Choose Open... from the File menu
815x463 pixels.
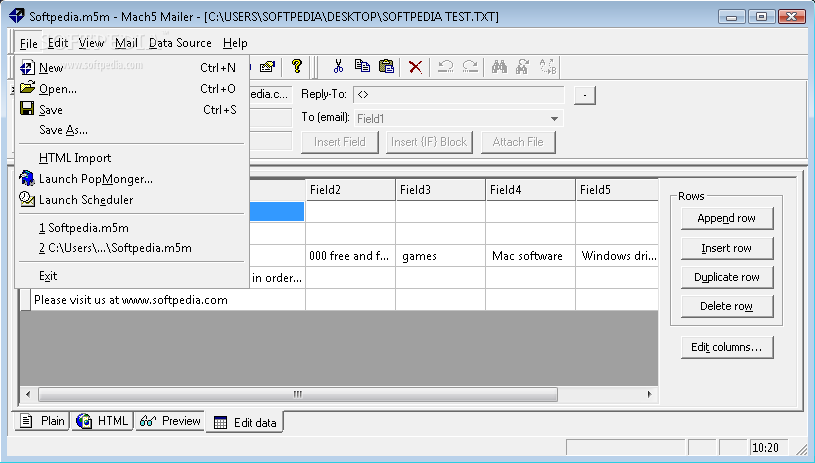point(132,89)
